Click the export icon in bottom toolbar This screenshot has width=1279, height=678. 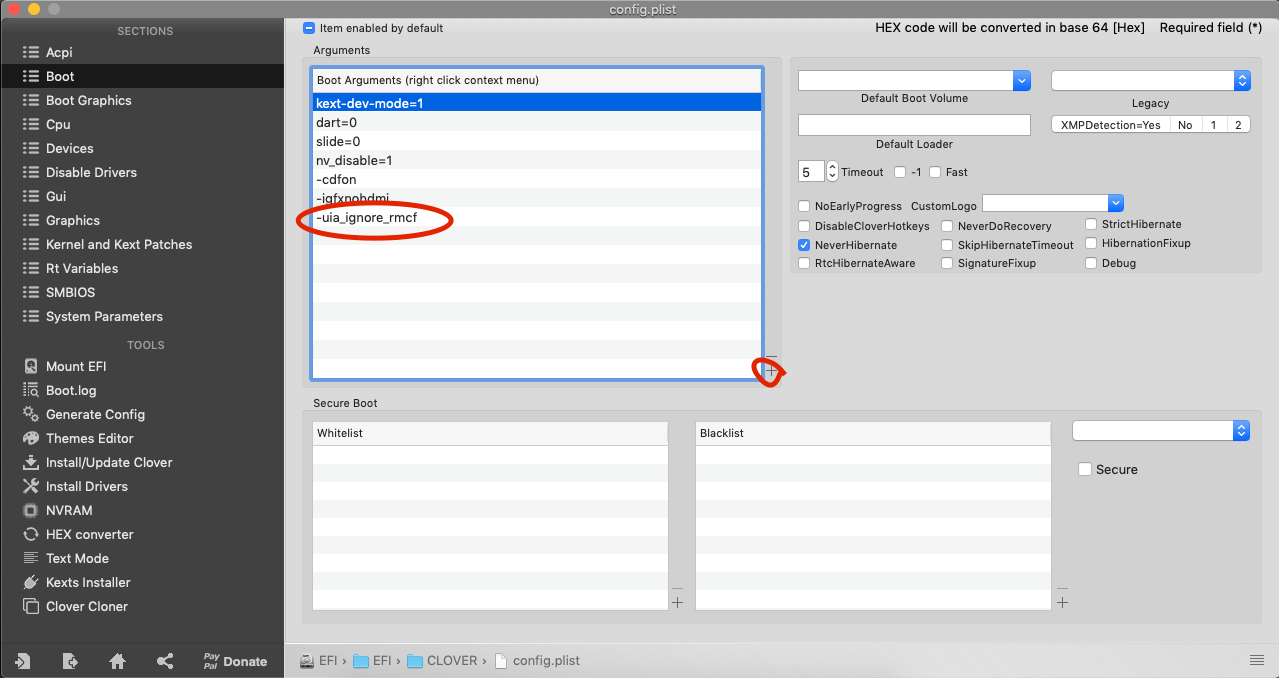[70, 661]
